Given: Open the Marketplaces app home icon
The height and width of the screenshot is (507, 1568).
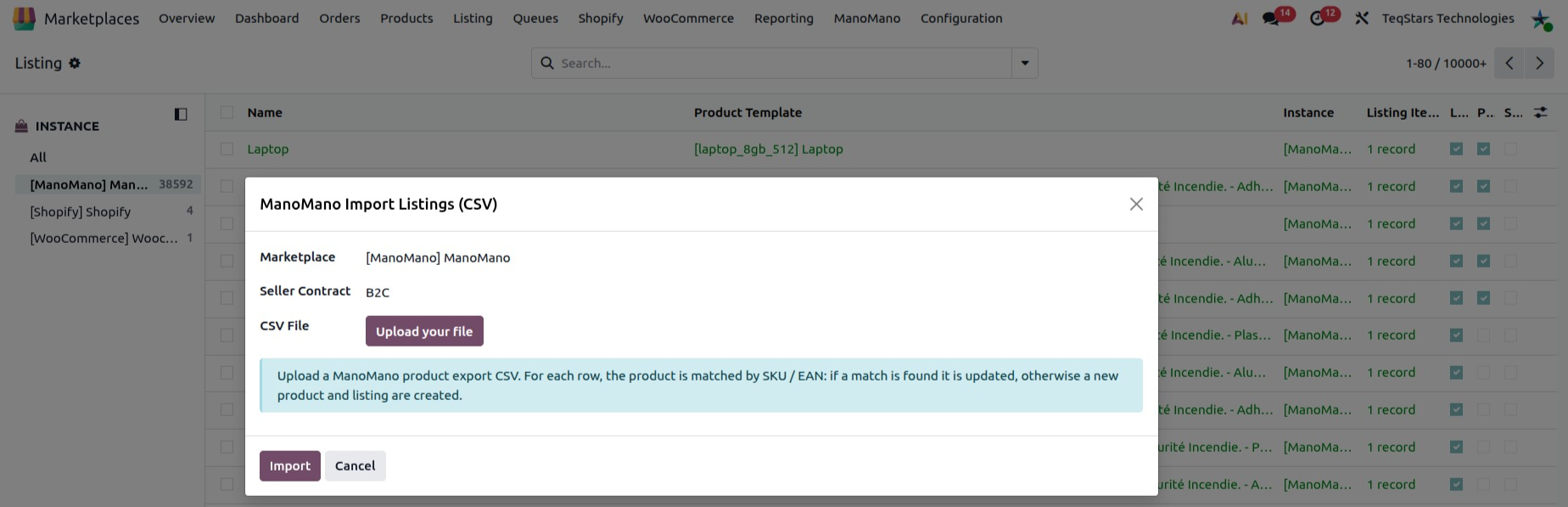Looking at the screenshot, I should click(x=25, y=19).
